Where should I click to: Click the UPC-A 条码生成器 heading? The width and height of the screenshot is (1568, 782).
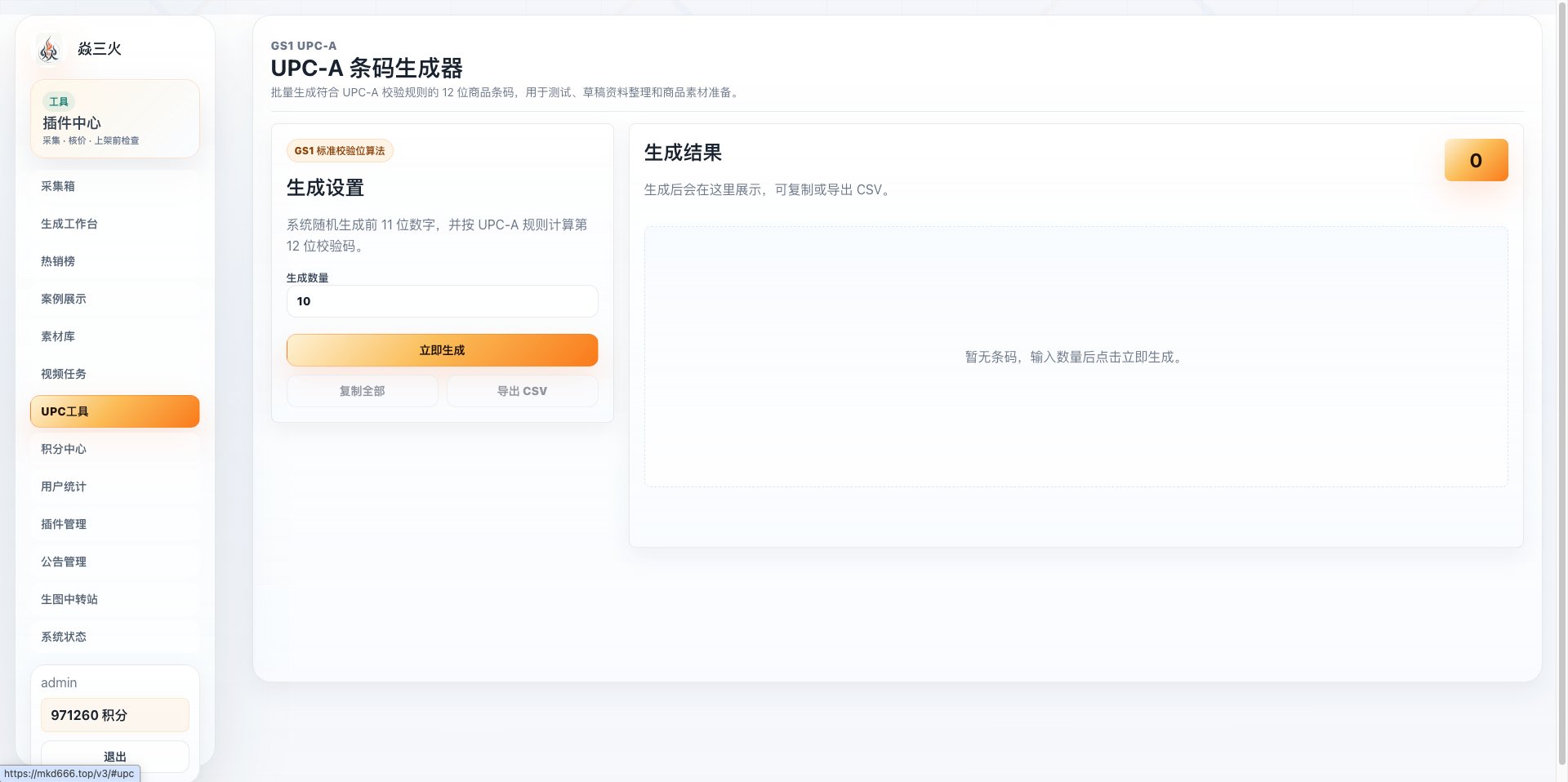tap(367, 68)
